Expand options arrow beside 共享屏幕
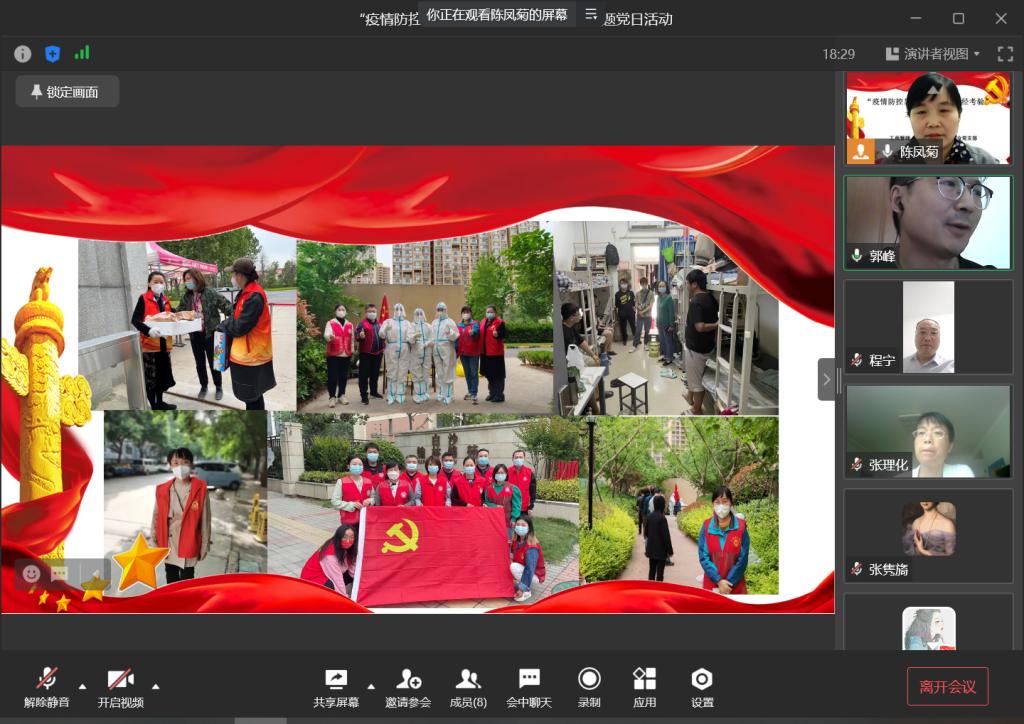Viewport: 1024px width, 724px height. [x=371, y=686]
